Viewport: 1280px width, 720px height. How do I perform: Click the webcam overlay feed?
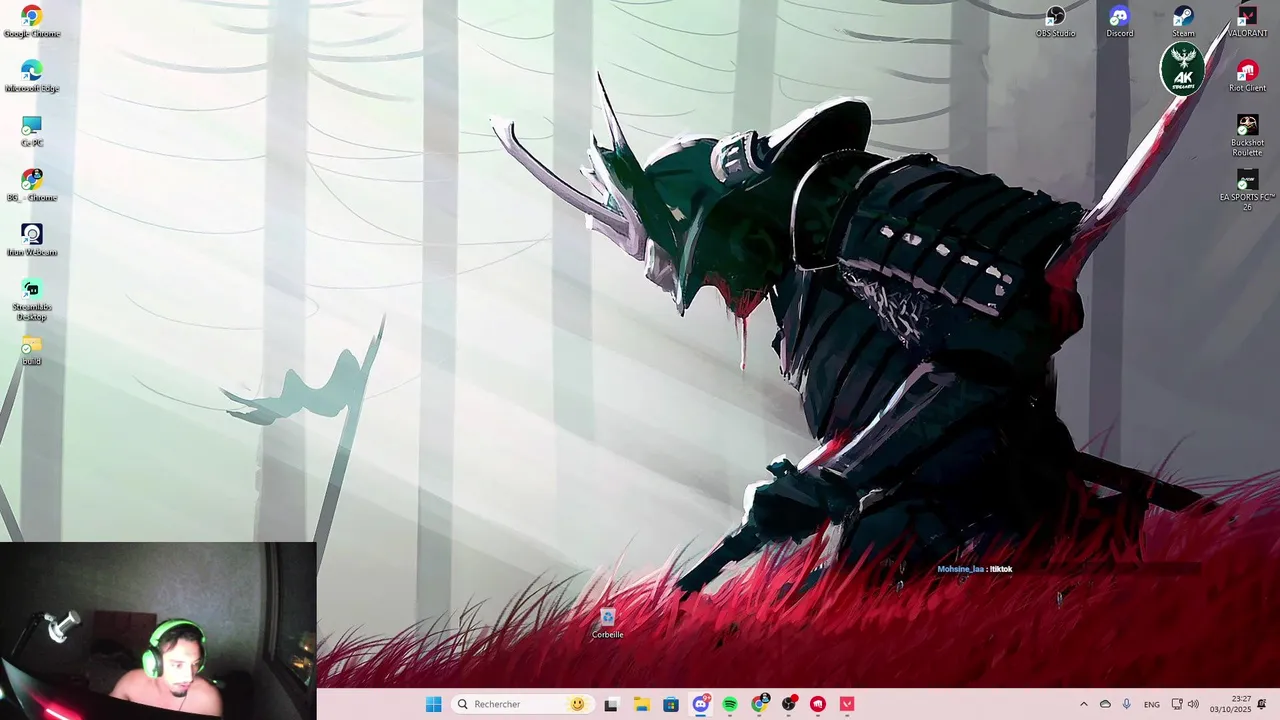click(158, 631)
